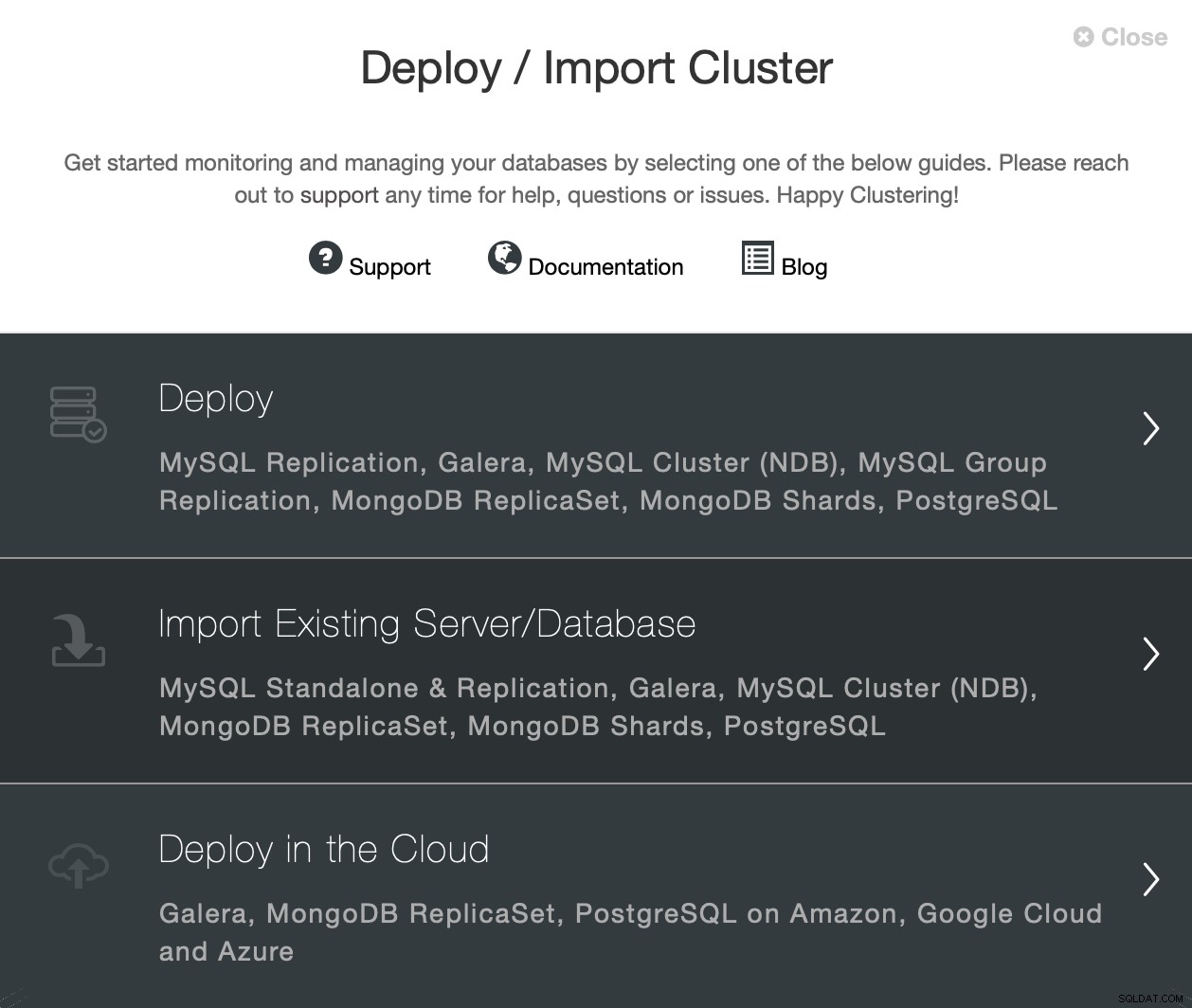Click the Support question-mark icon
The image size is (1192, 1008).
325,258
